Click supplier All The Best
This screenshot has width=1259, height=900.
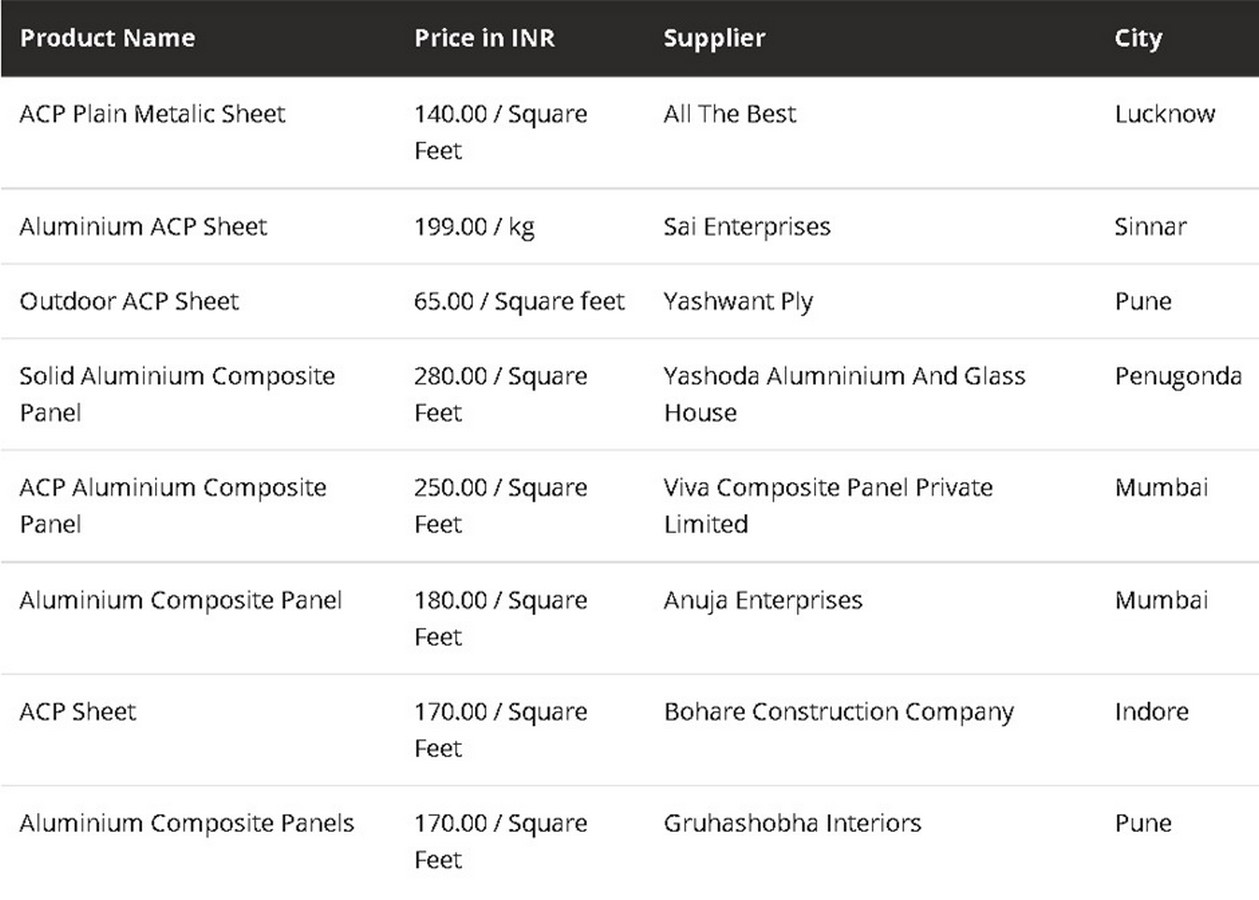click(730, 114)
